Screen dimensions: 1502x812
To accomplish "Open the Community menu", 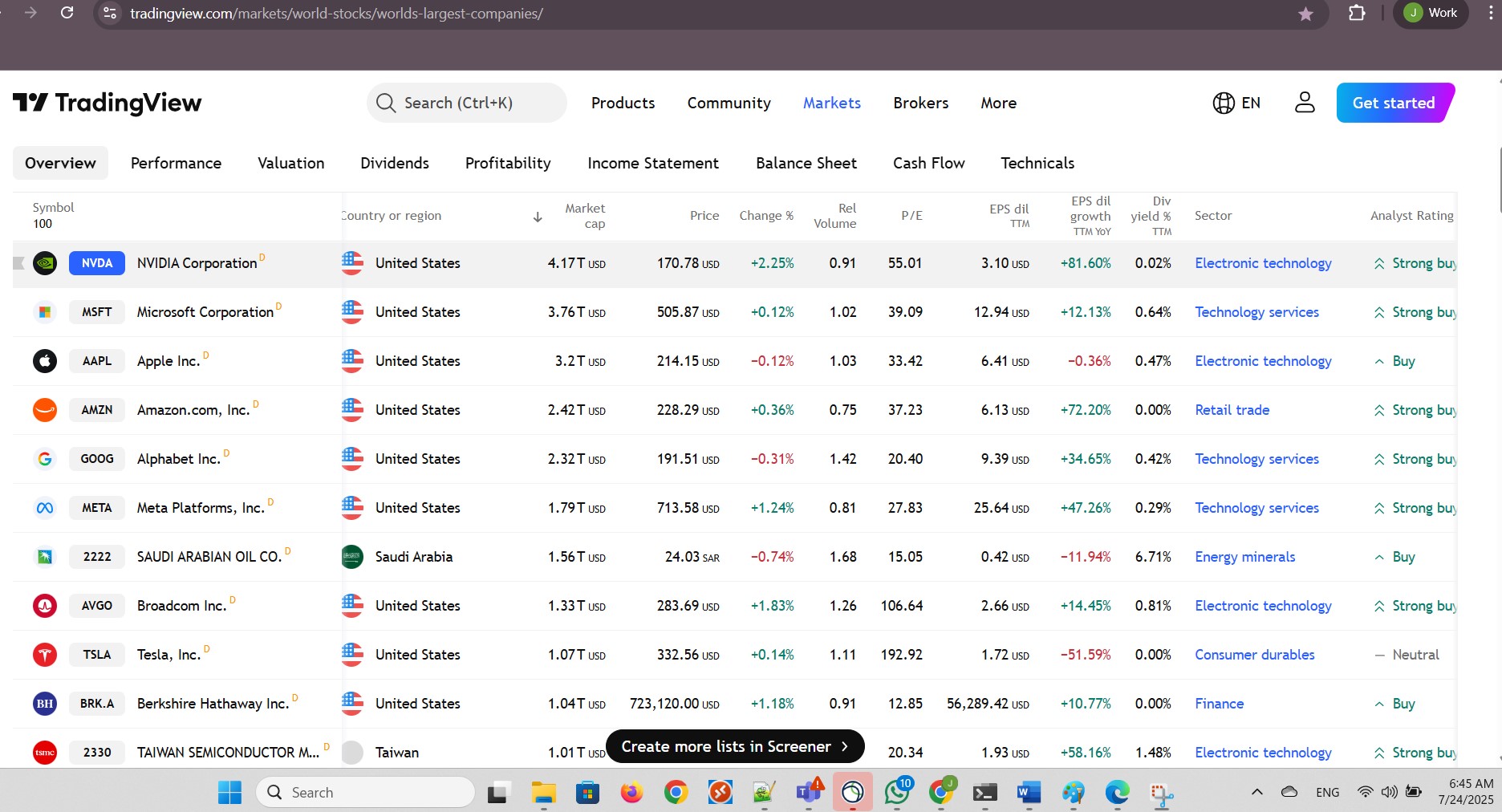I will click(x=729, y=103).
